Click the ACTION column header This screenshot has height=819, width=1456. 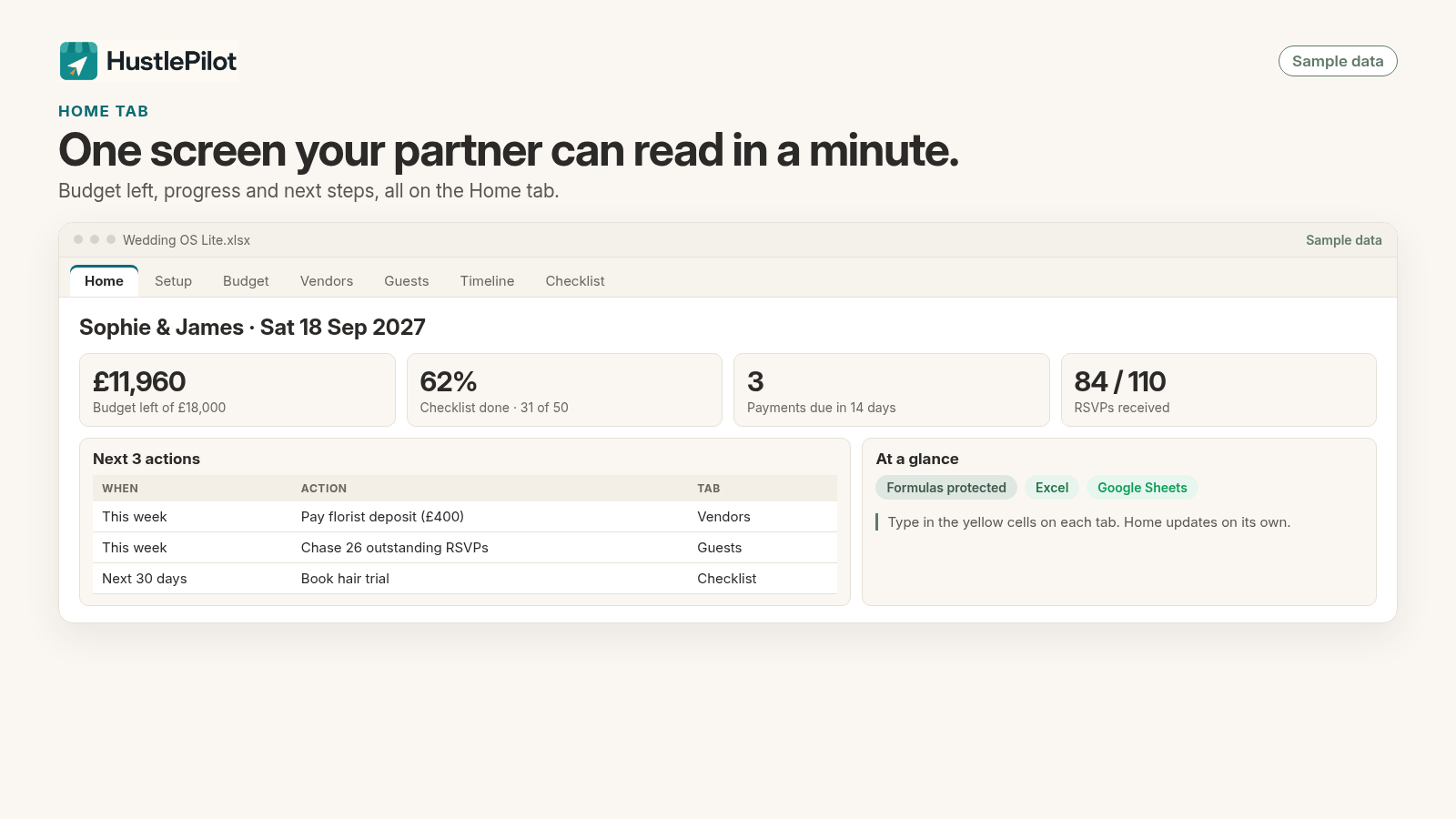click(324, 489)
